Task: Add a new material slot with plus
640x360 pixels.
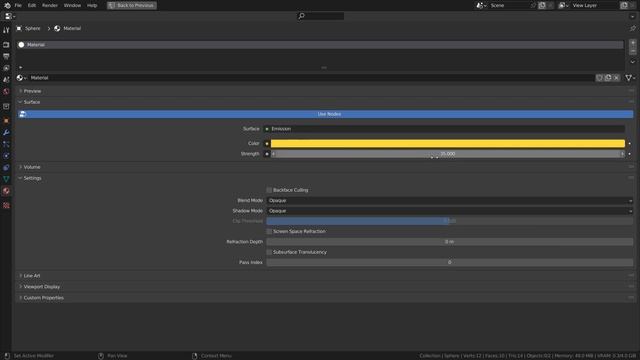Action: [633, 42]
